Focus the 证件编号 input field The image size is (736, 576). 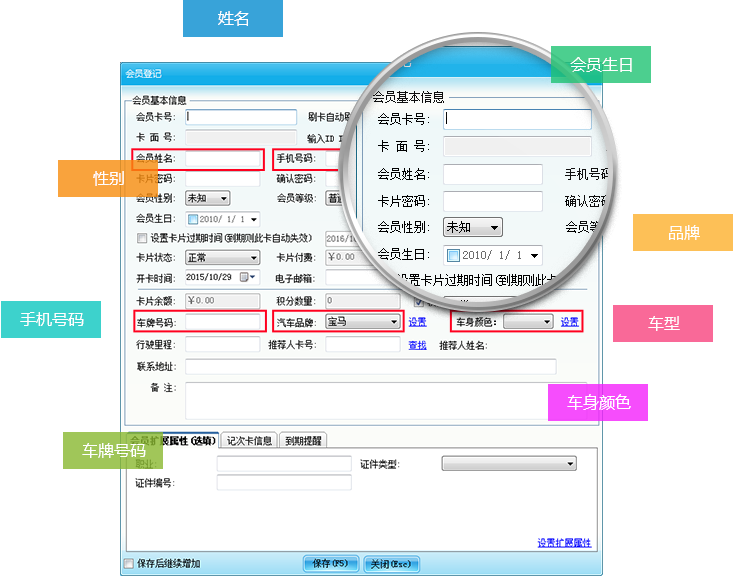tap(284, 482)
